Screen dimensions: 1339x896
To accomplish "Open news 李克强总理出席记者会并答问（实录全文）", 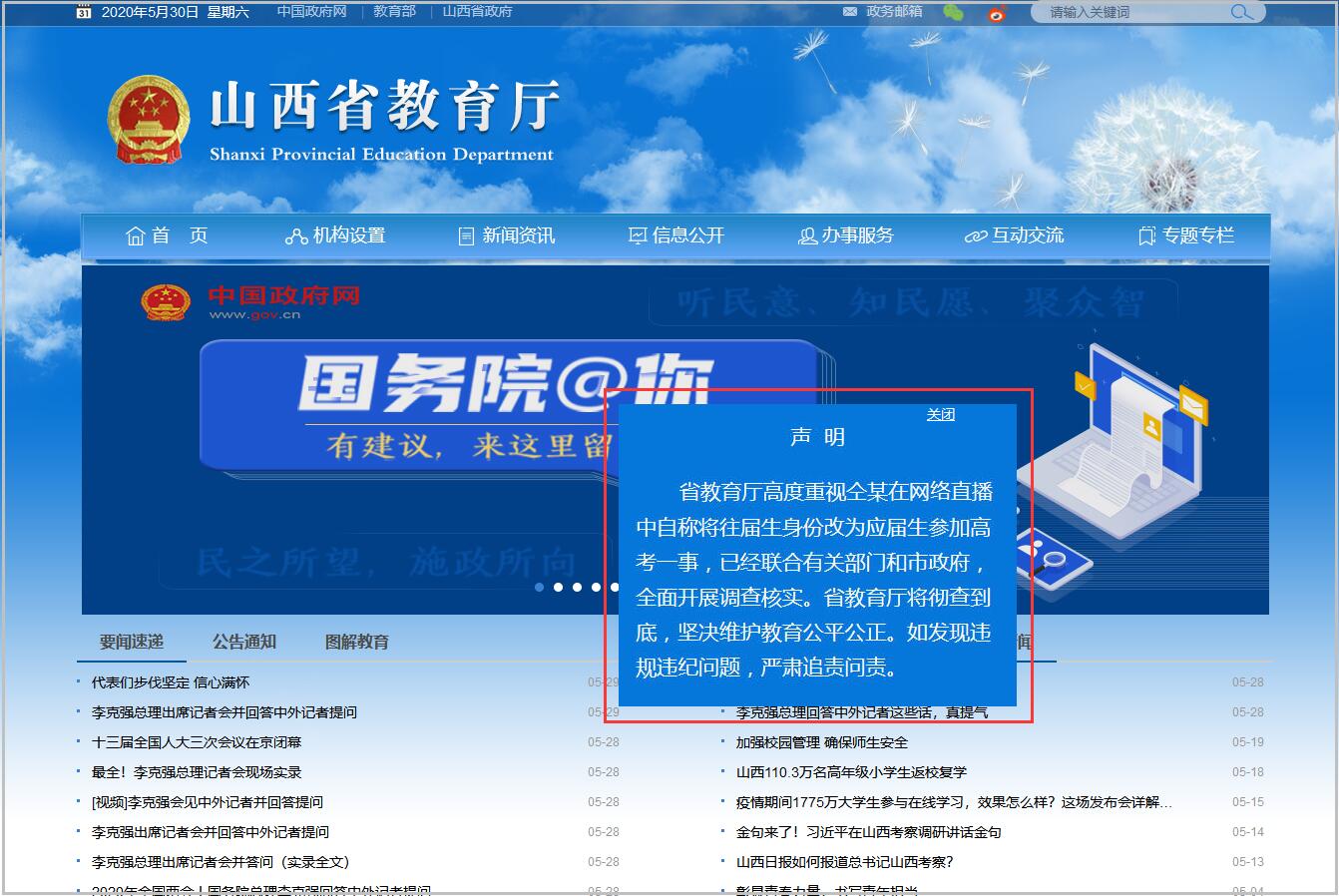I will tap(222, 862).
